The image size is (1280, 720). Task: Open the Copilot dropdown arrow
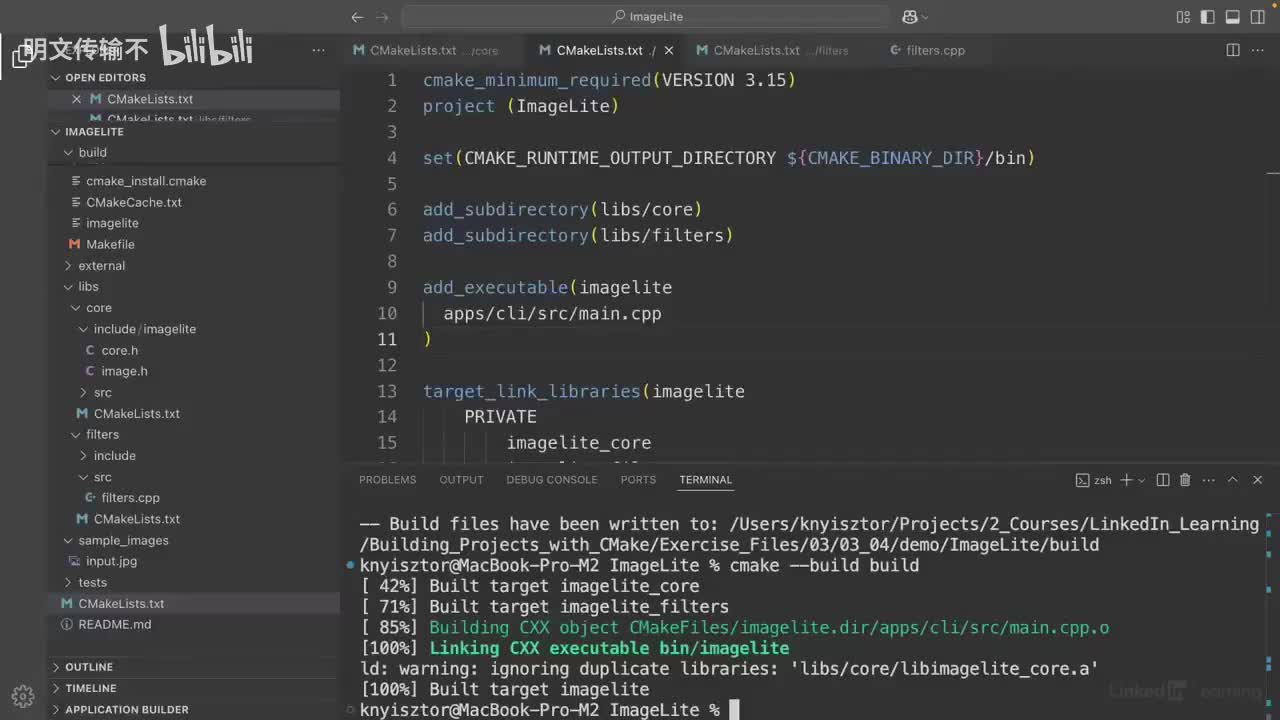point(925,17)
